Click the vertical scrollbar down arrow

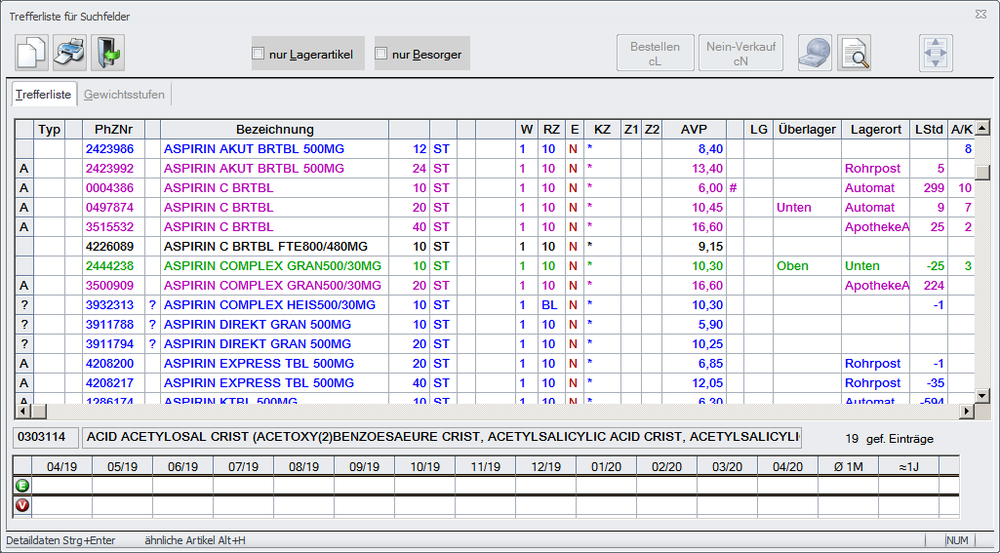pyautogui.click(x=983, y=394)
